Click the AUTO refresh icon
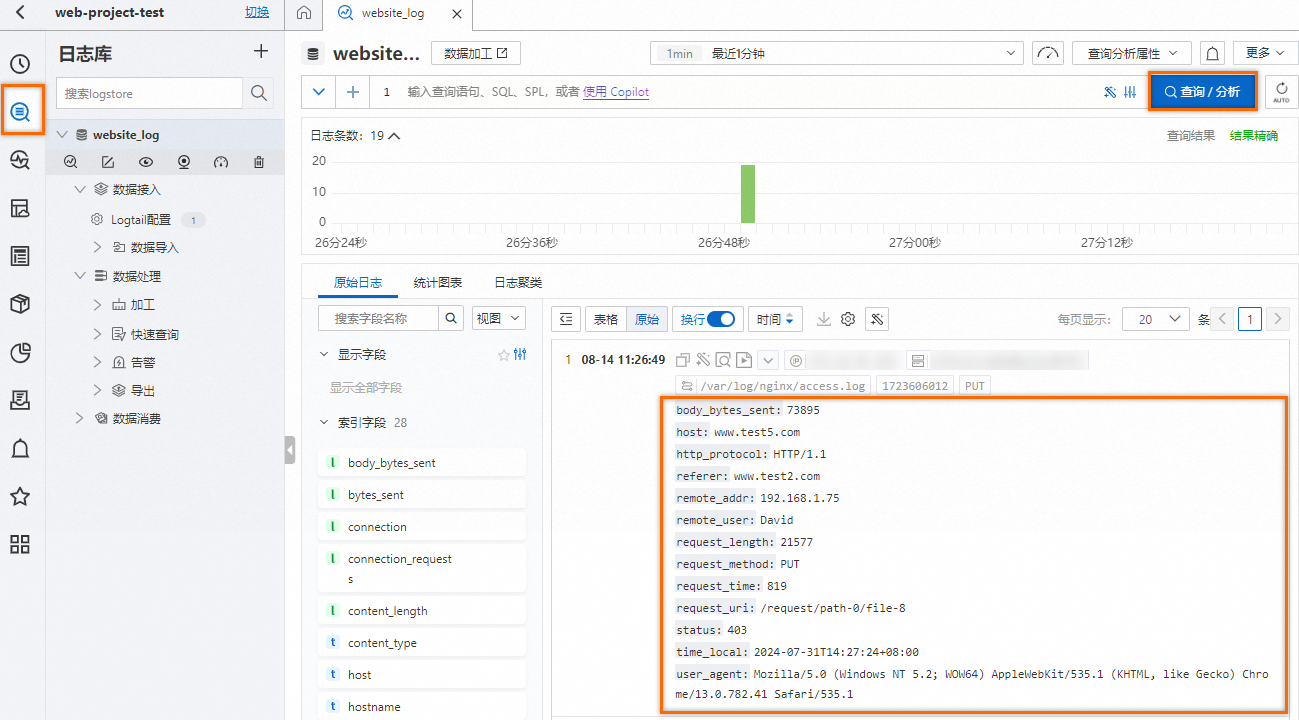This screenshot has height=720, width=1299. coord(1281,92)
